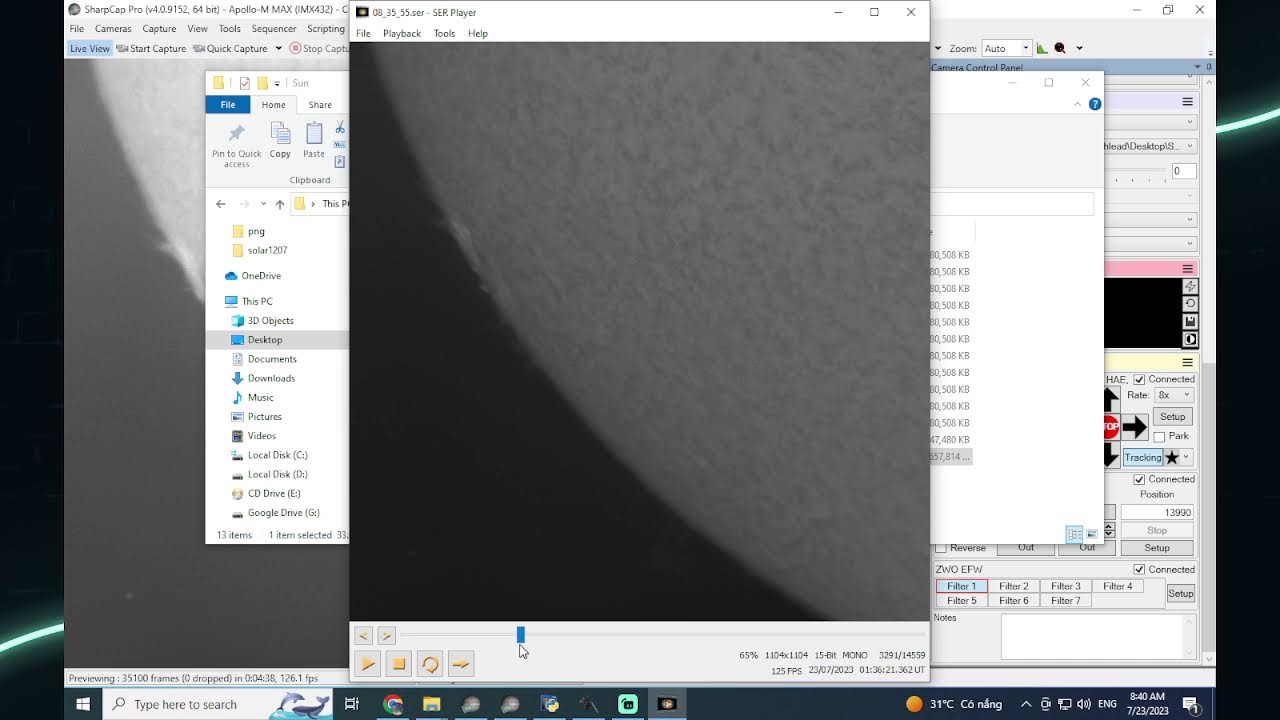The image size is (1280, 720).
Task: Open Tools menu in SER Player
Action: [444, 33]
